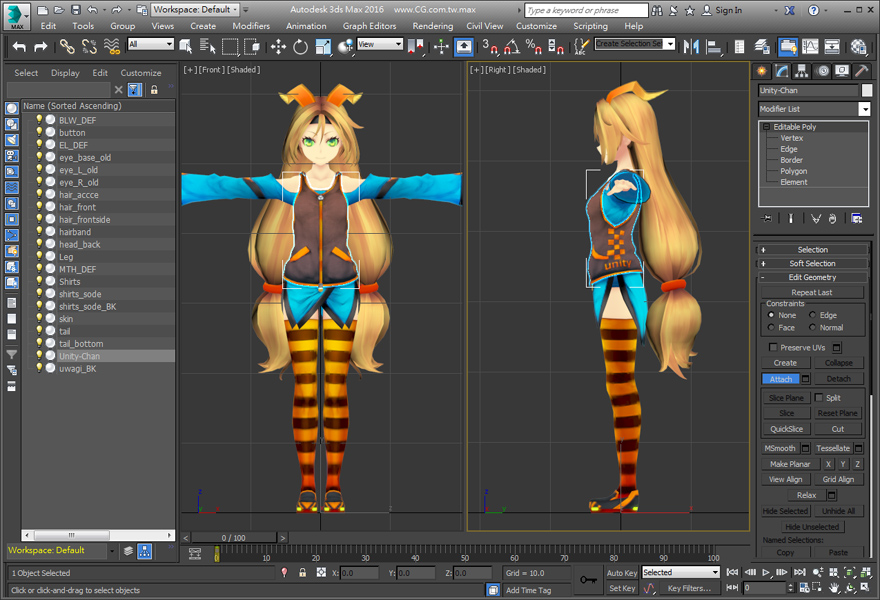The width and height of the screenshot is (880, 600).
Task: Open the Workspace: Default dropdown
Action: coord(195,10)
